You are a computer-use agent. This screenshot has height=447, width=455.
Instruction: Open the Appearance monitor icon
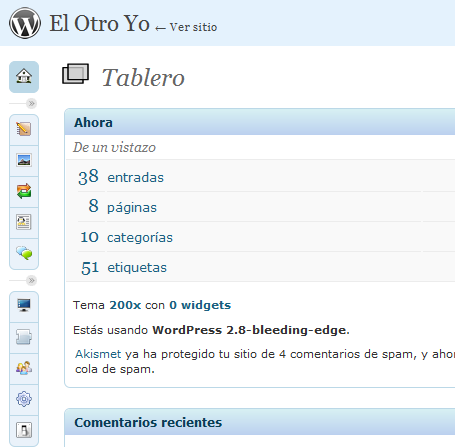click(24, 305)
